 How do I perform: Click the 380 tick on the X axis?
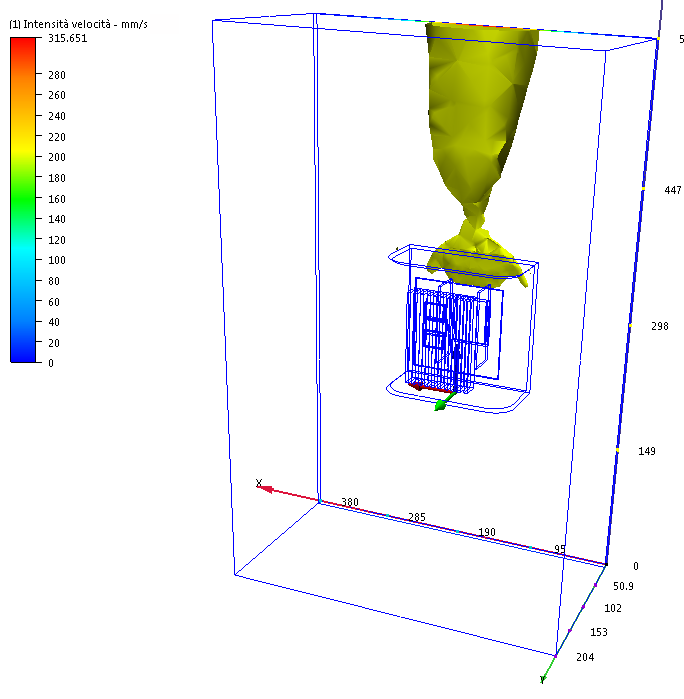point(350,502)
